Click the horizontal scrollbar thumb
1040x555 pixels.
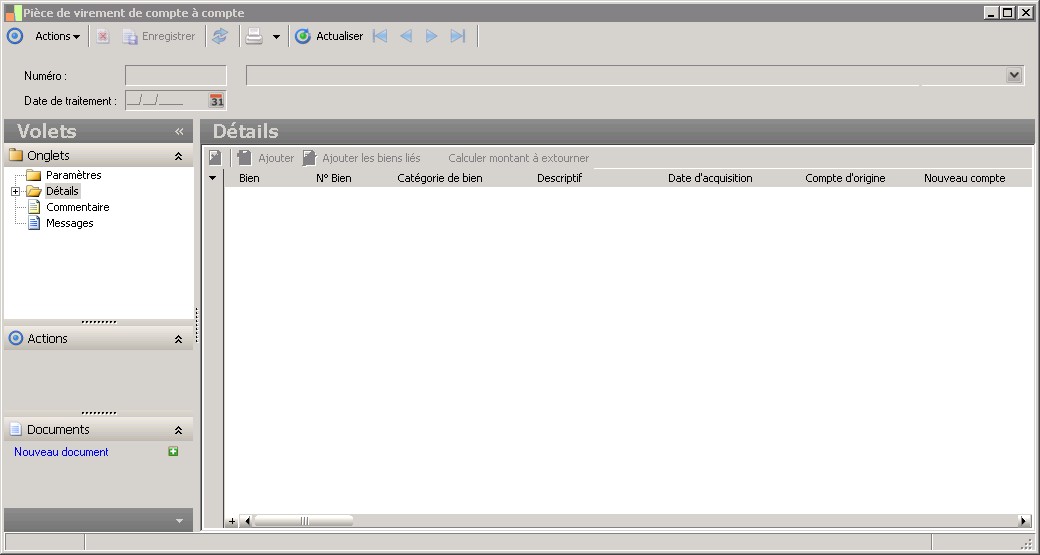pos(303,521)
